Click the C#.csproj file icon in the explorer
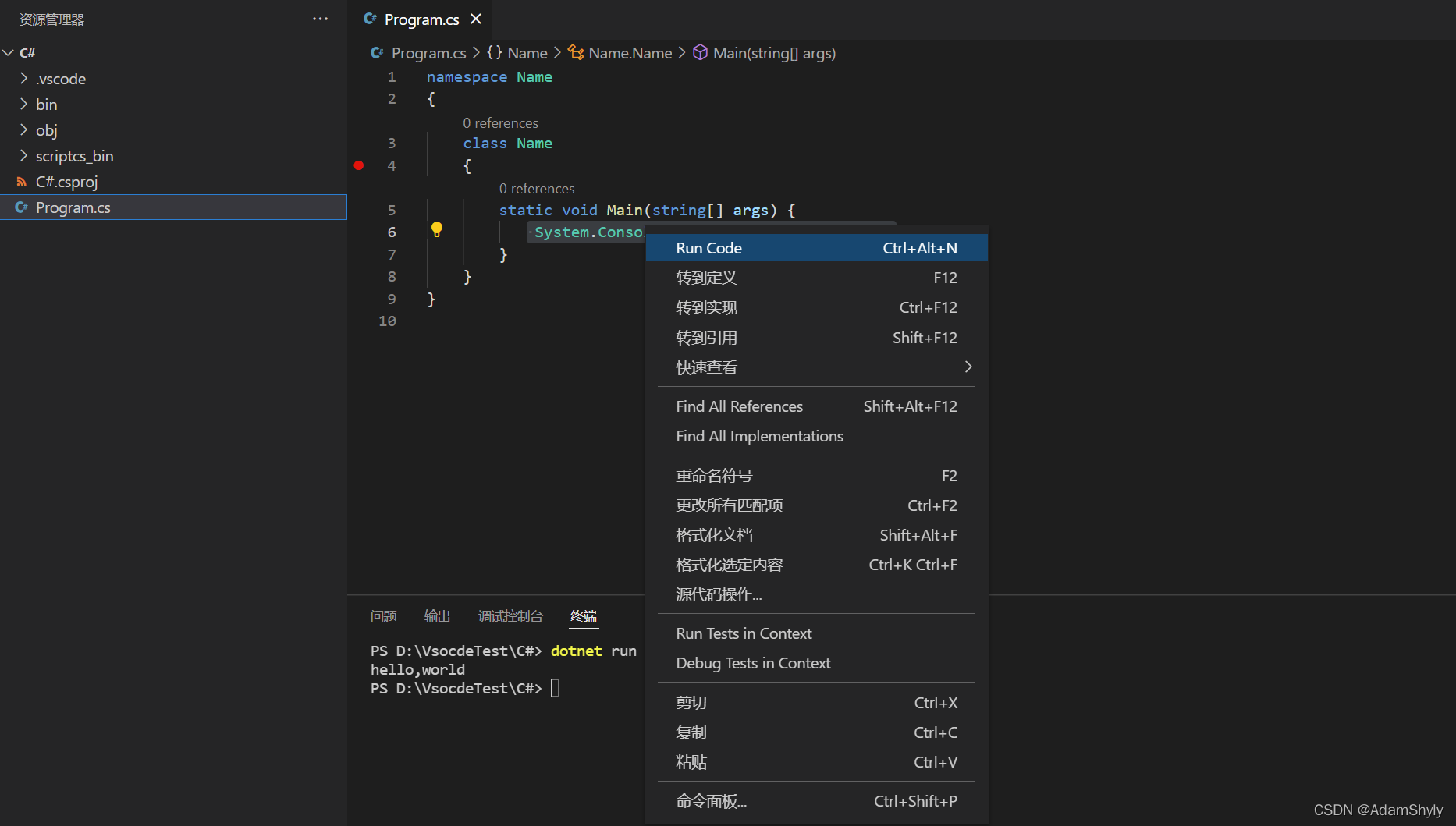Screen dimensions: 1456x826 (22, 181)
